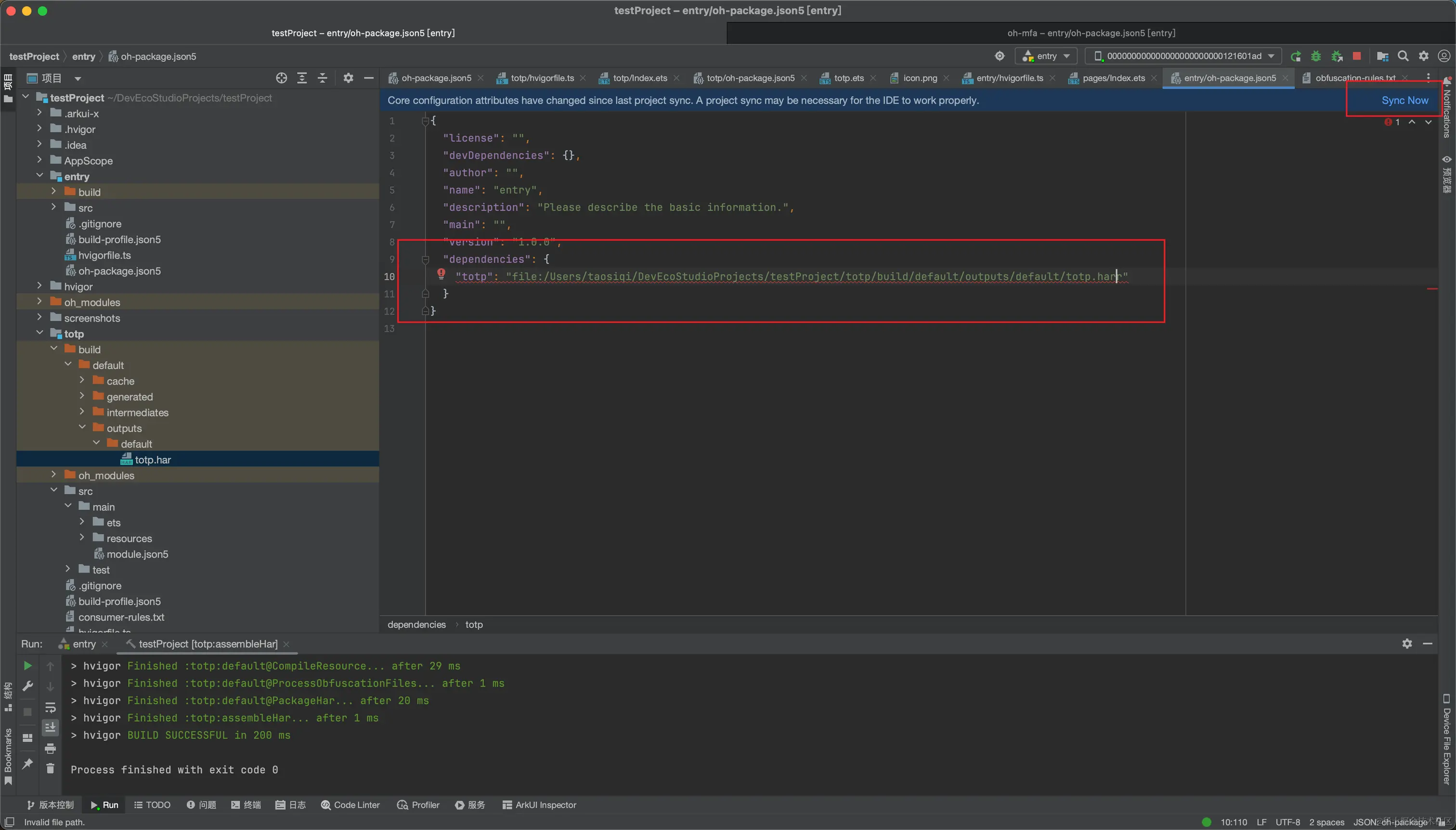Open IDE settings gear in top toolbar
1456x830 pixels.
[1424, 56]
